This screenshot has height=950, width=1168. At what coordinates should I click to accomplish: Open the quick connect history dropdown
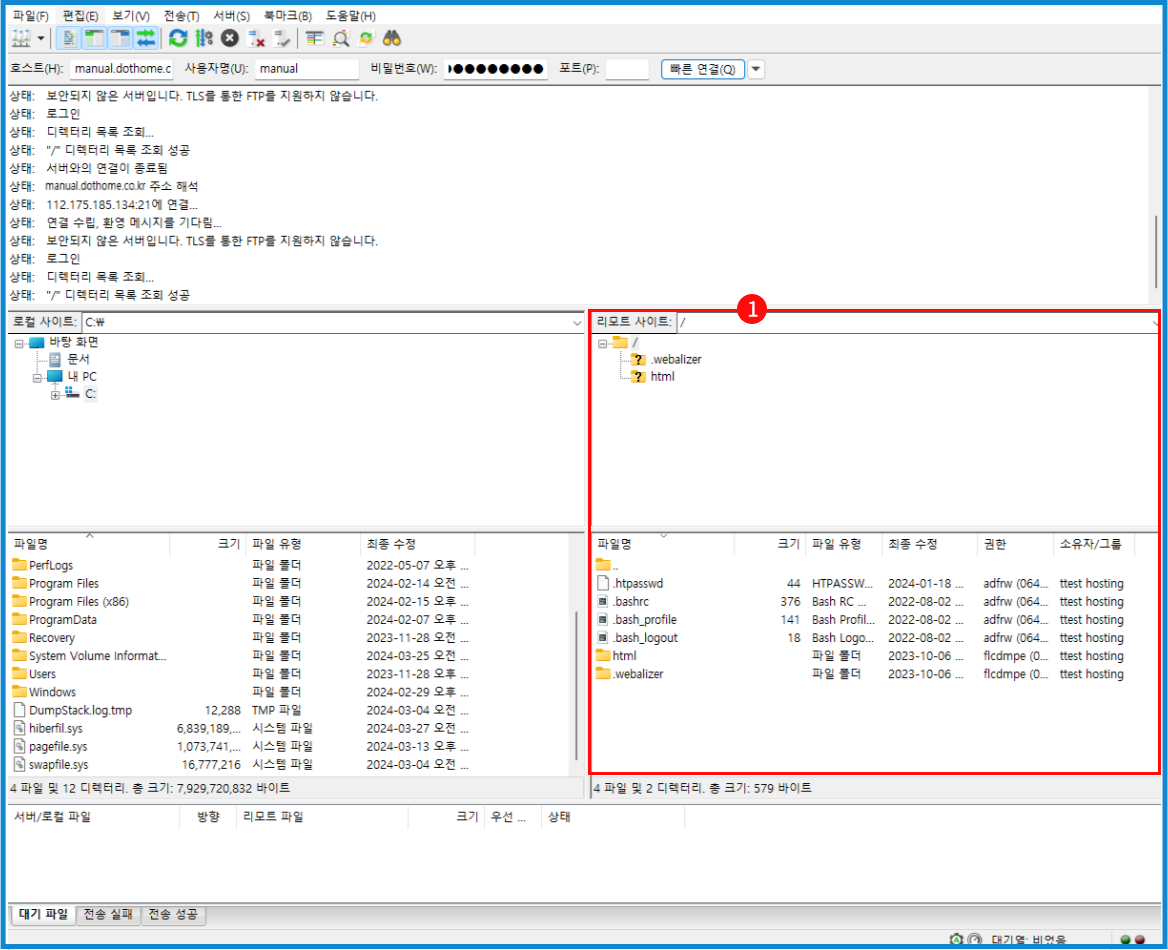(x=756, y=69)
